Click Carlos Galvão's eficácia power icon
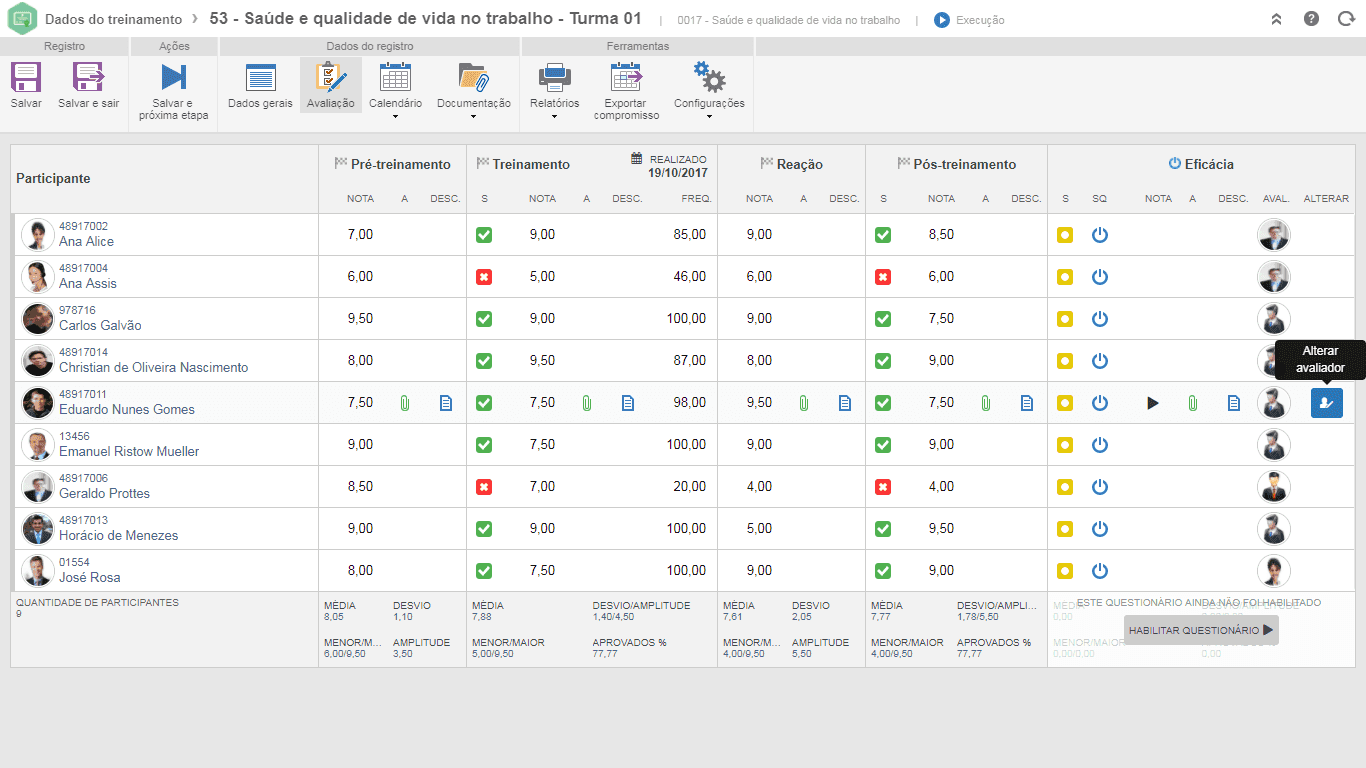Image resolution: width=1366 pixels, height=768 pixels. pyautogui.click(x=1100, y=319)
